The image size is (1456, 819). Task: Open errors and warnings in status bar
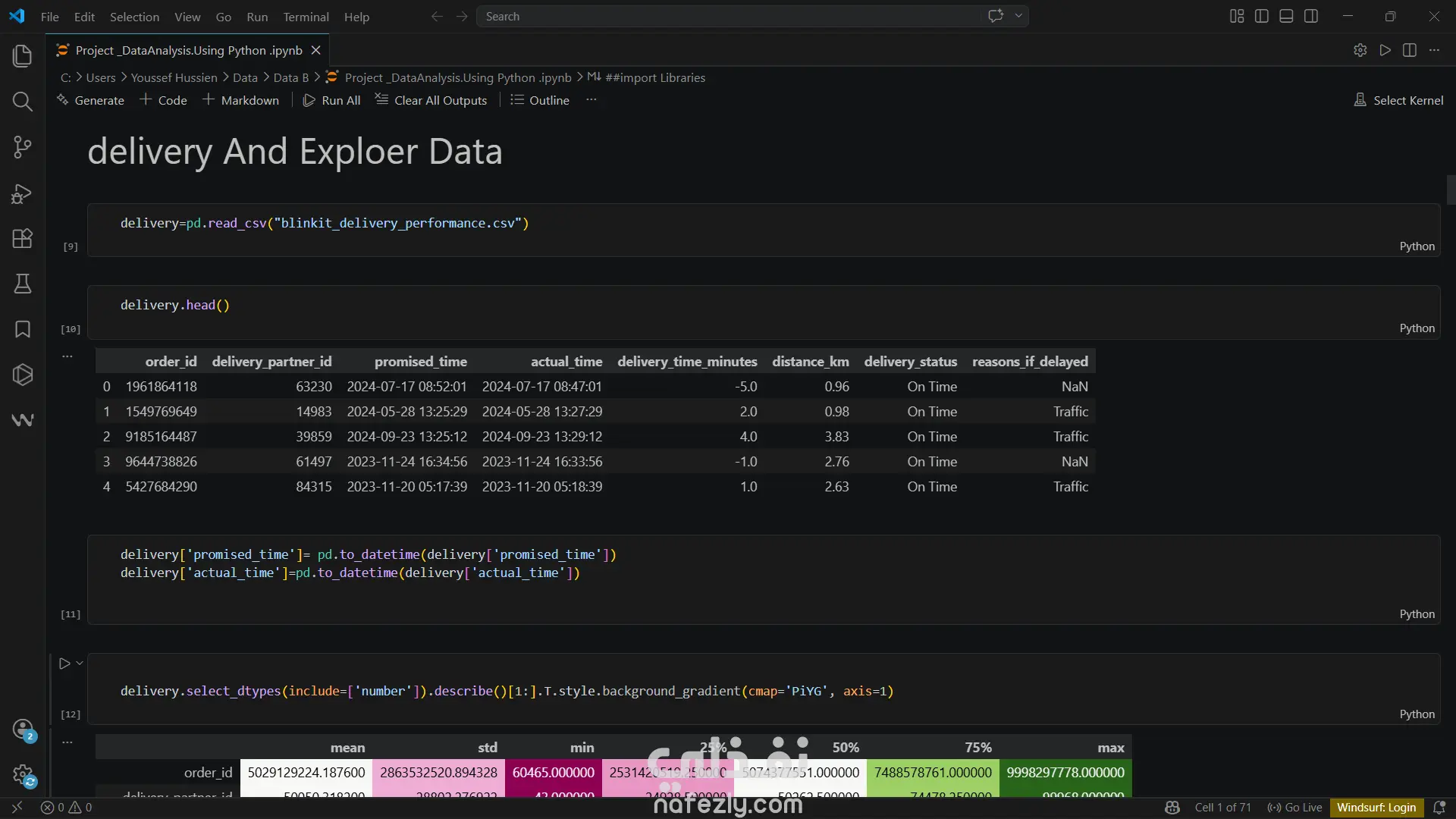[67, 808]
